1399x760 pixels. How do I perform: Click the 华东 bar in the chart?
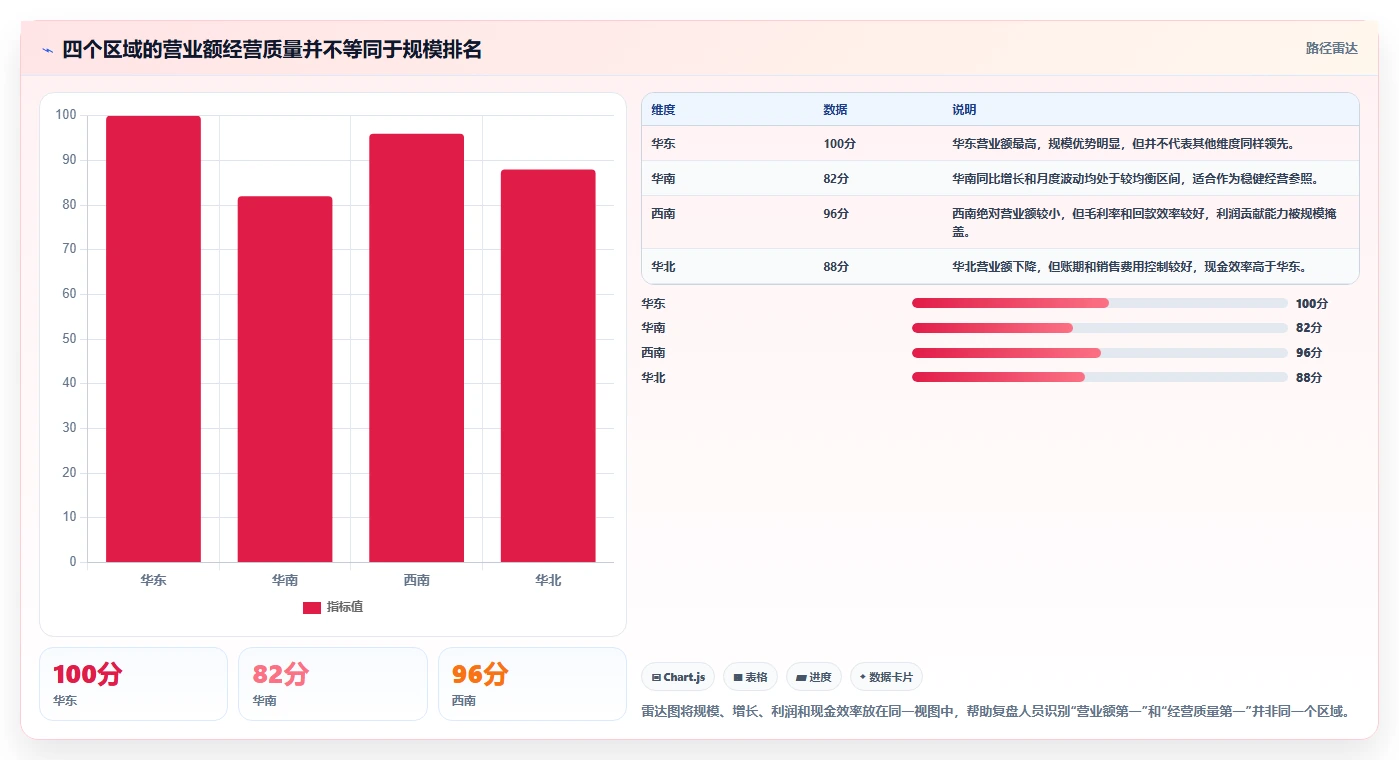[x=153, y=339]
